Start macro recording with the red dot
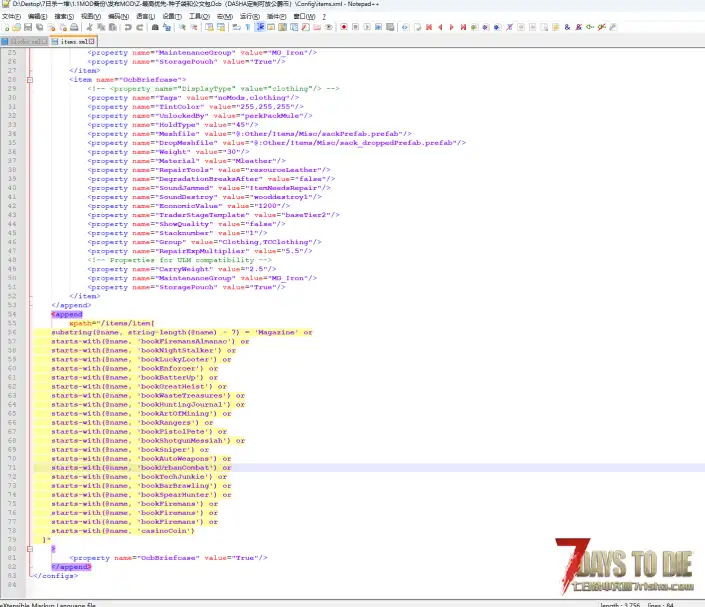Image resolution: width=705 pixels, height=607 pixels. [x=344, y=27]
